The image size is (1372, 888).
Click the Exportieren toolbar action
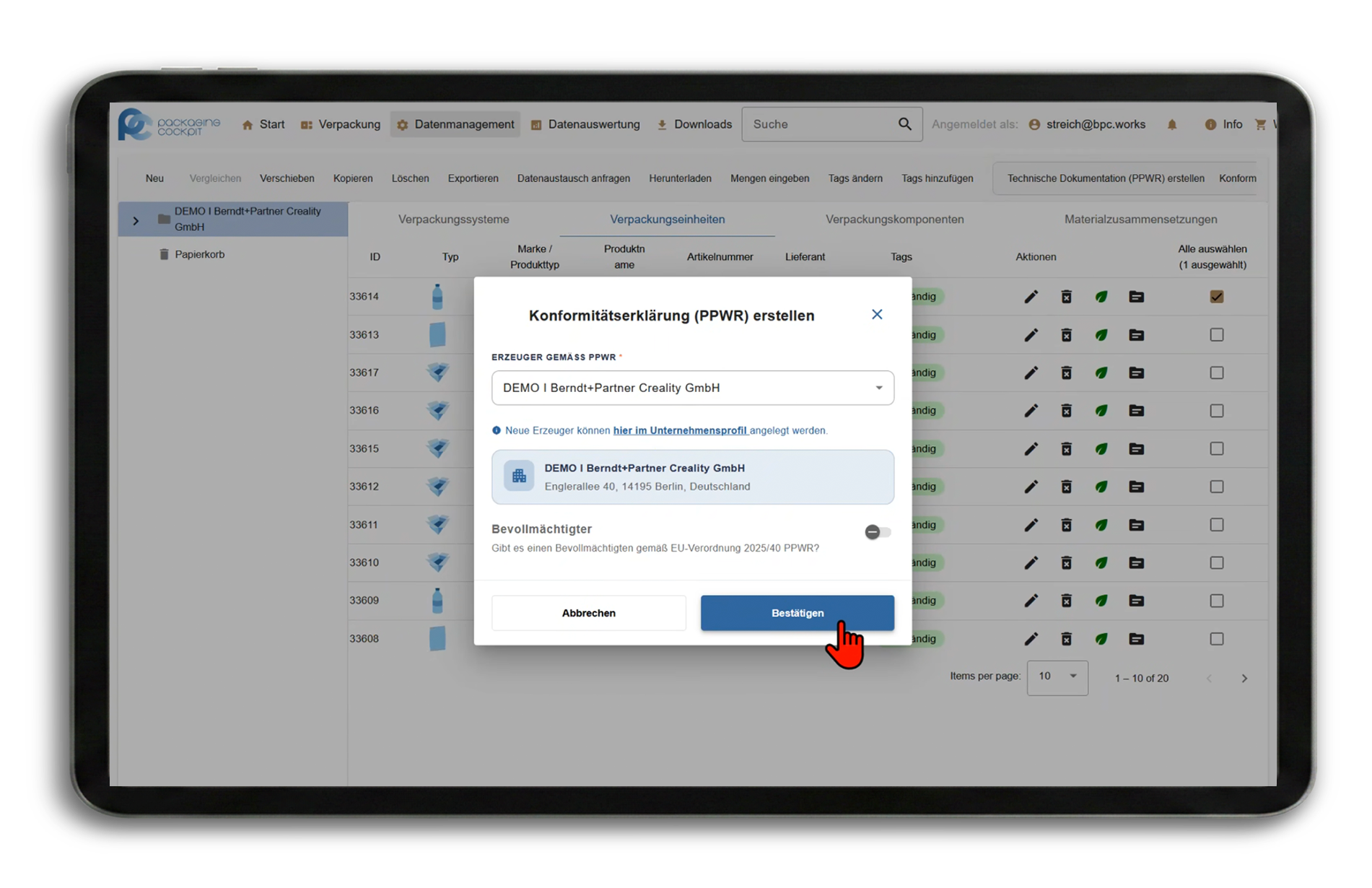coord(473,178)
